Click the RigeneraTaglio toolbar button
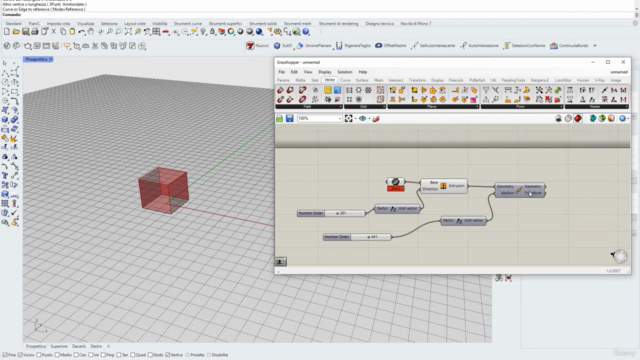 [x=353, y=46]
